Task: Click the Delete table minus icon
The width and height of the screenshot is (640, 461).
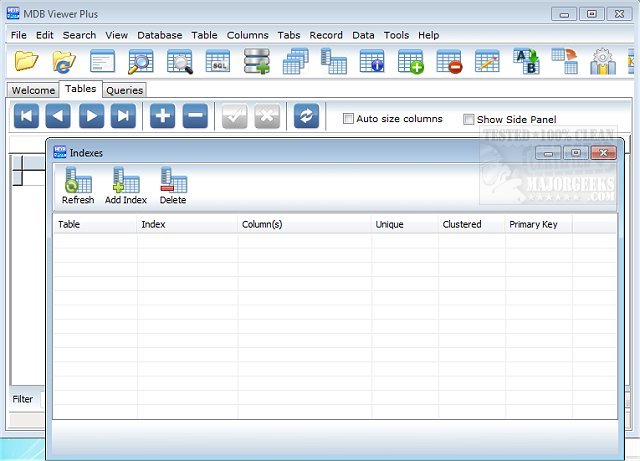Action: tap(449, 61)
